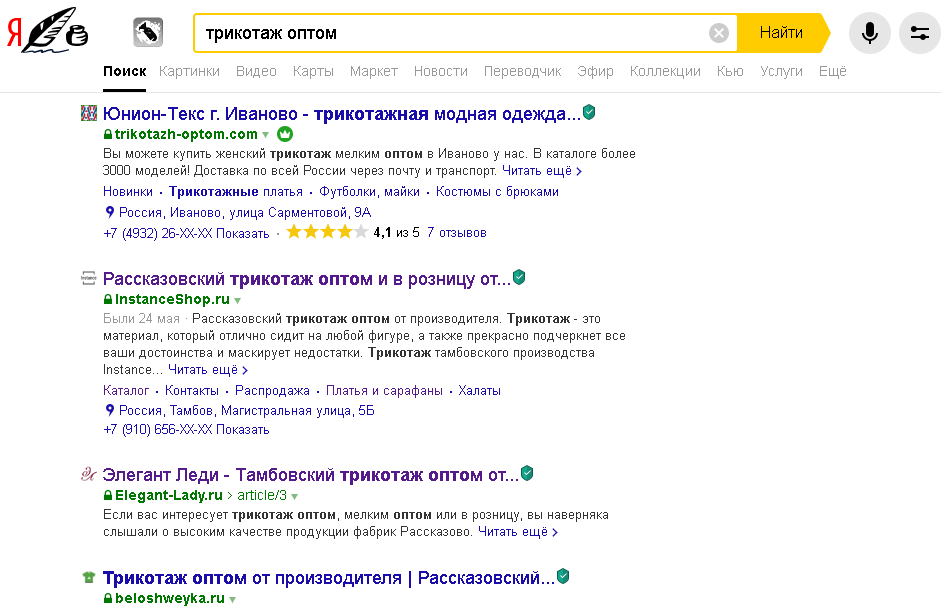Click the 4-star rating for Юнион-Текс
This screenshot has width=941, height=610.
(x=316, y=231)
